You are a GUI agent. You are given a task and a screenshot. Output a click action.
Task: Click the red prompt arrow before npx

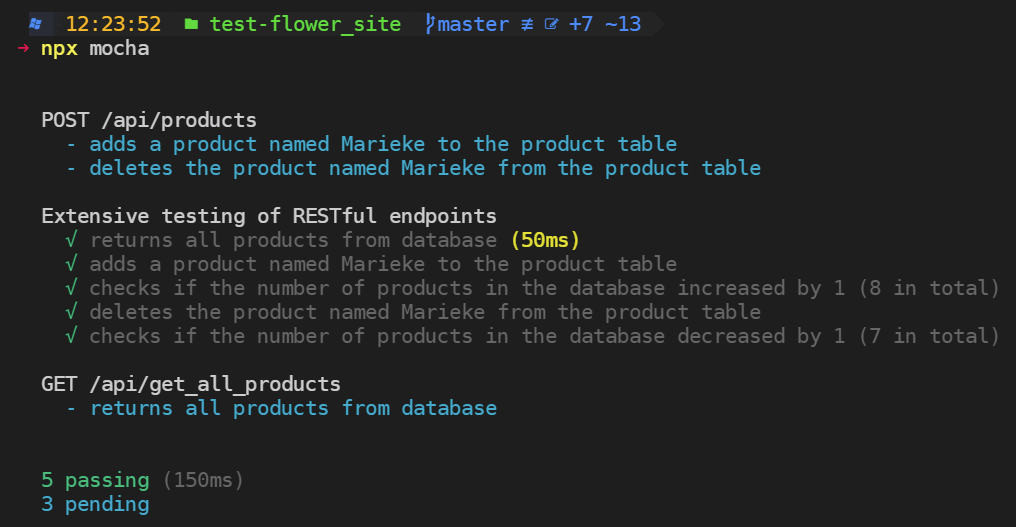click(x=23, y=48)
